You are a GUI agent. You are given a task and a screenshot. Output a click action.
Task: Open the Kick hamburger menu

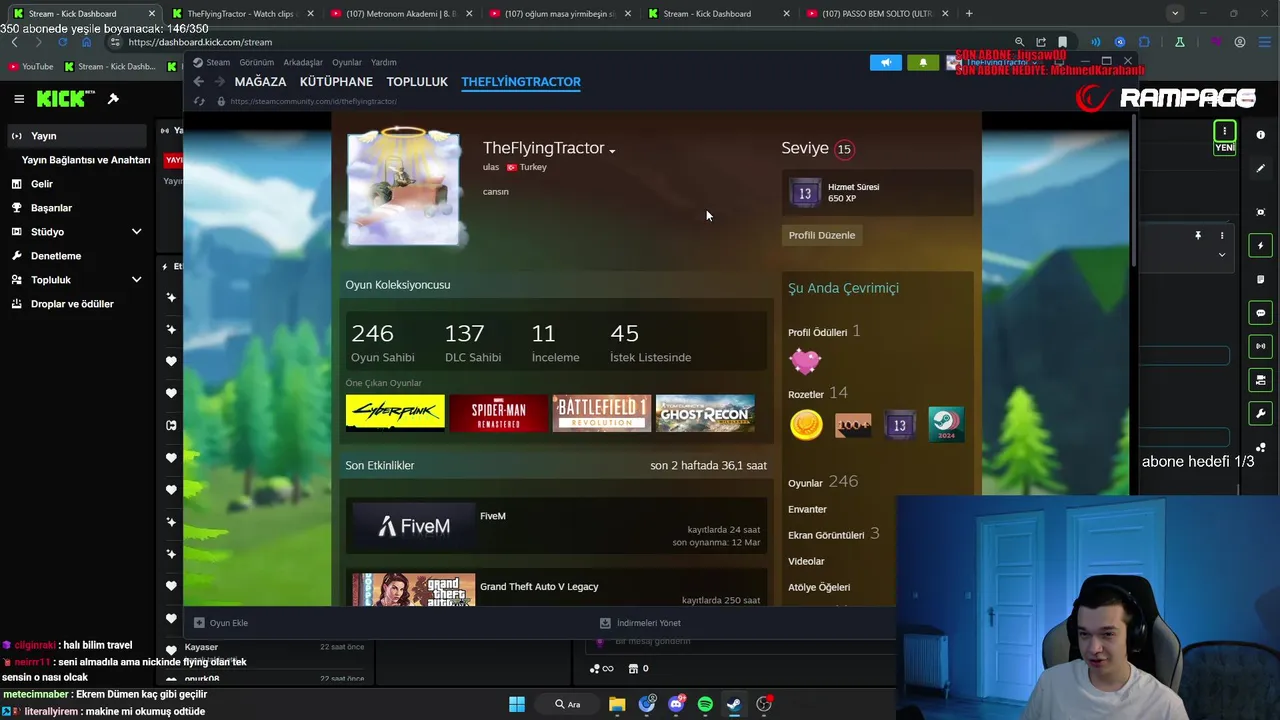19,98
